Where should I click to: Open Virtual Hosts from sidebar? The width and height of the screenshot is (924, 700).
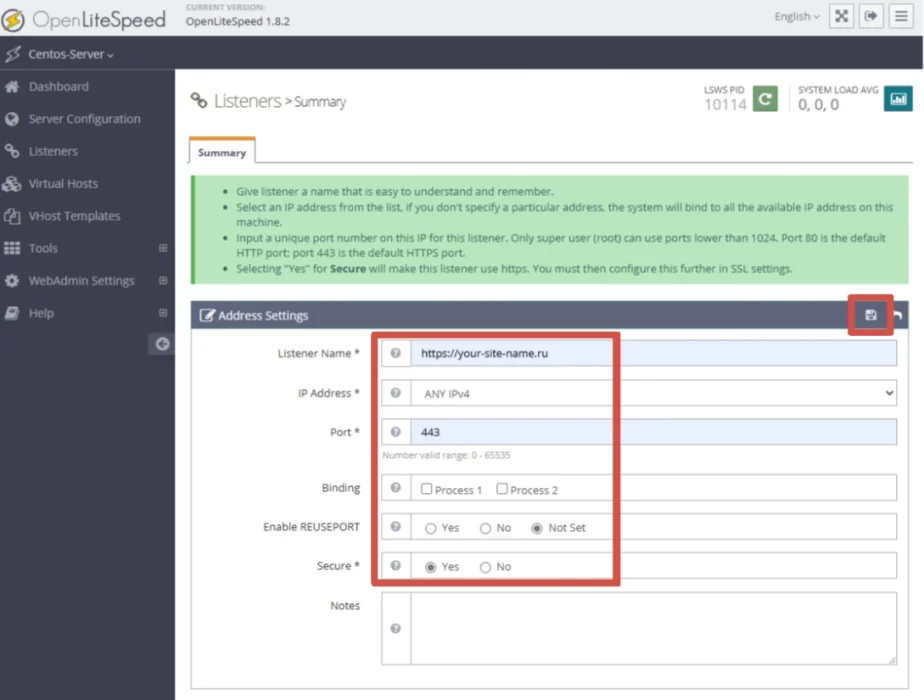coord(63,184)
